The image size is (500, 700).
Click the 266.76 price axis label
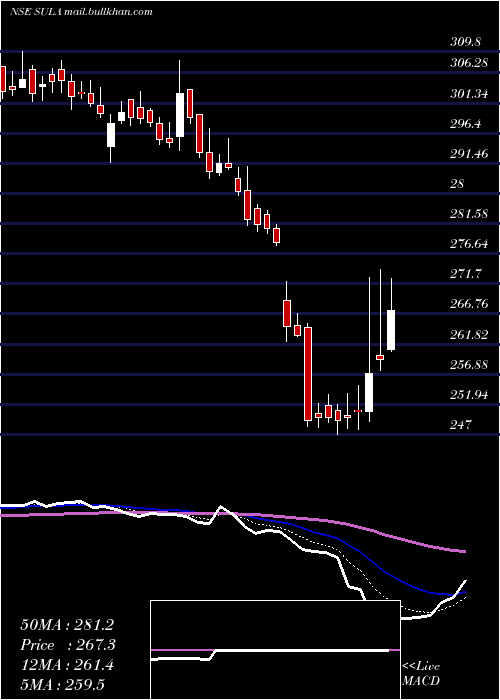point(468,304)
